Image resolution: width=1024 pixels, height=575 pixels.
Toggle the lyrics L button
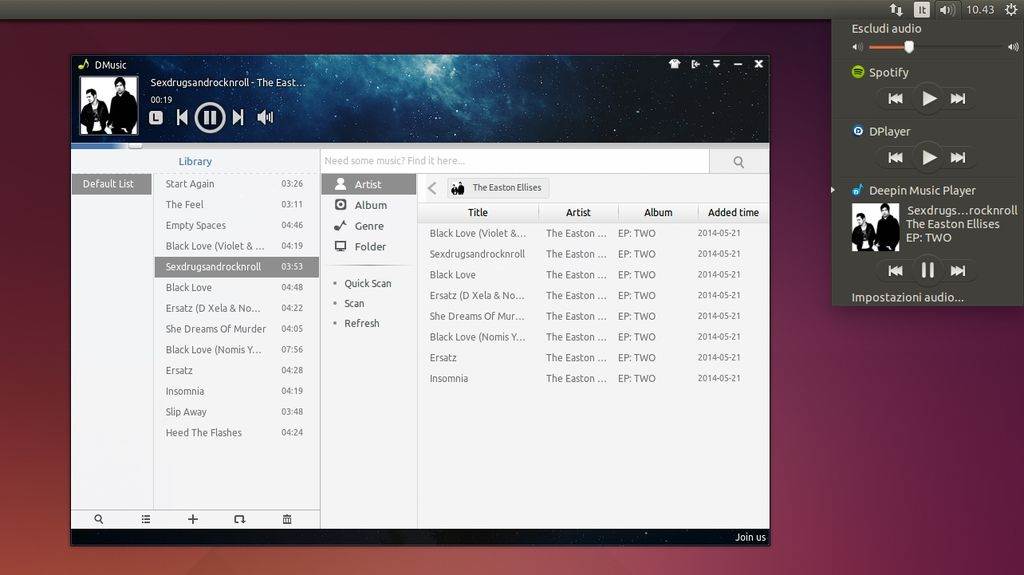156,118
